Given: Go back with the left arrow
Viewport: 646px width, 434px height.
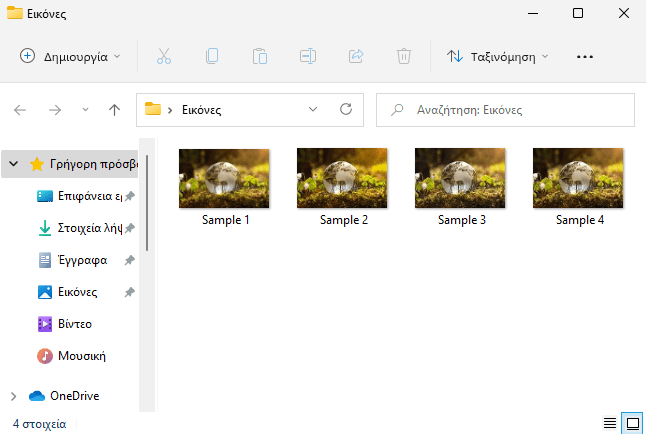Looking at the screenshot, I should click(x=20, y=110).
